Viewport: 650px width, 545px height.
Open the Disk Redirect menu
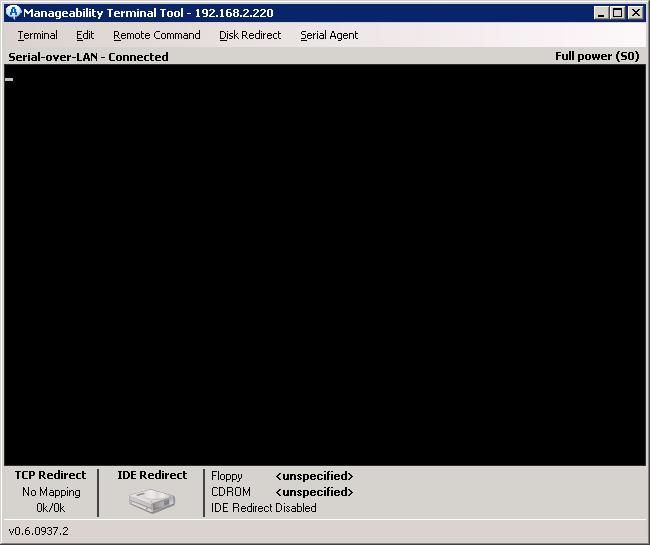[250, 35]
